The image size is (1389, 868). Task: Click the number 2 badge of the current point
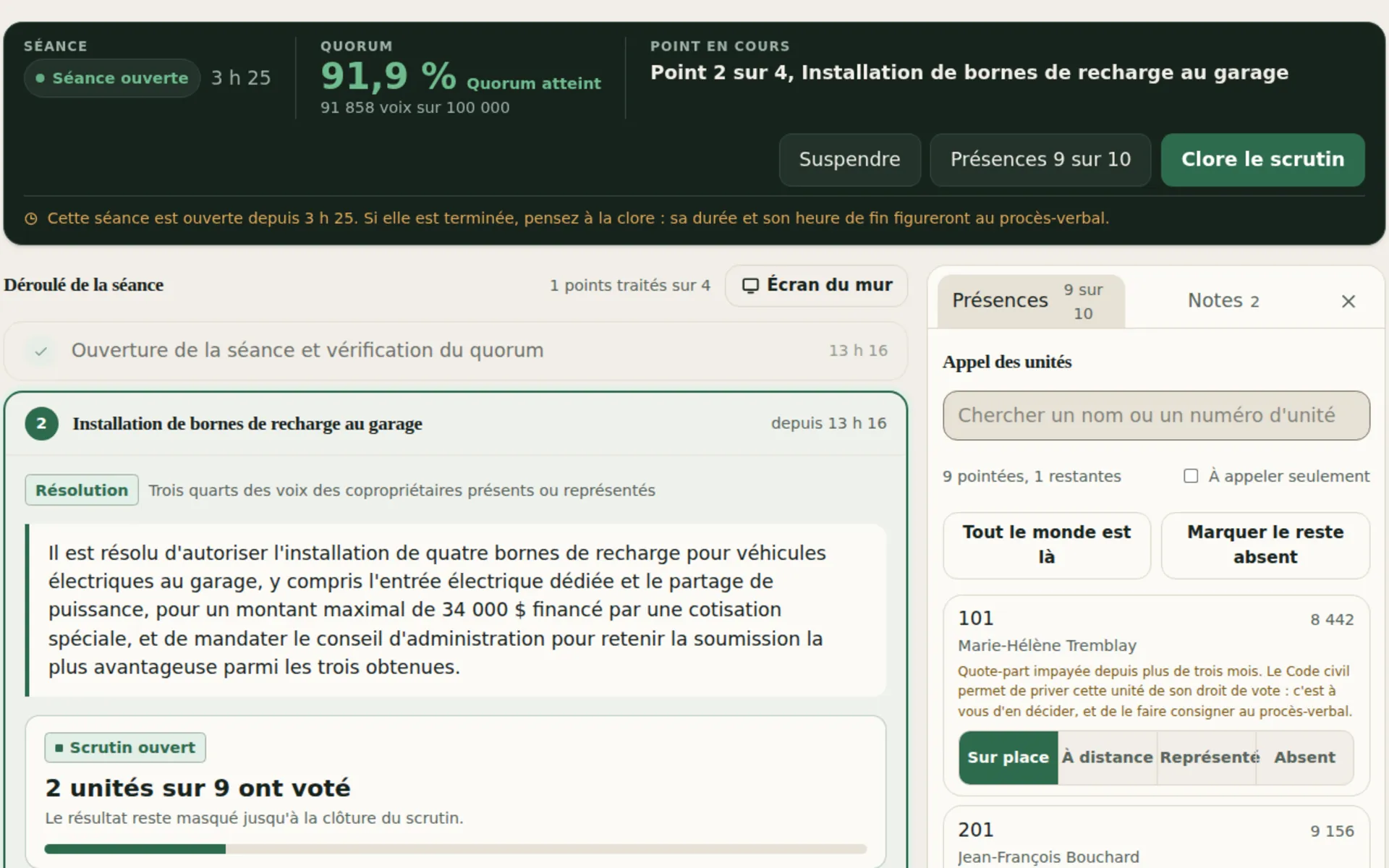41,424
